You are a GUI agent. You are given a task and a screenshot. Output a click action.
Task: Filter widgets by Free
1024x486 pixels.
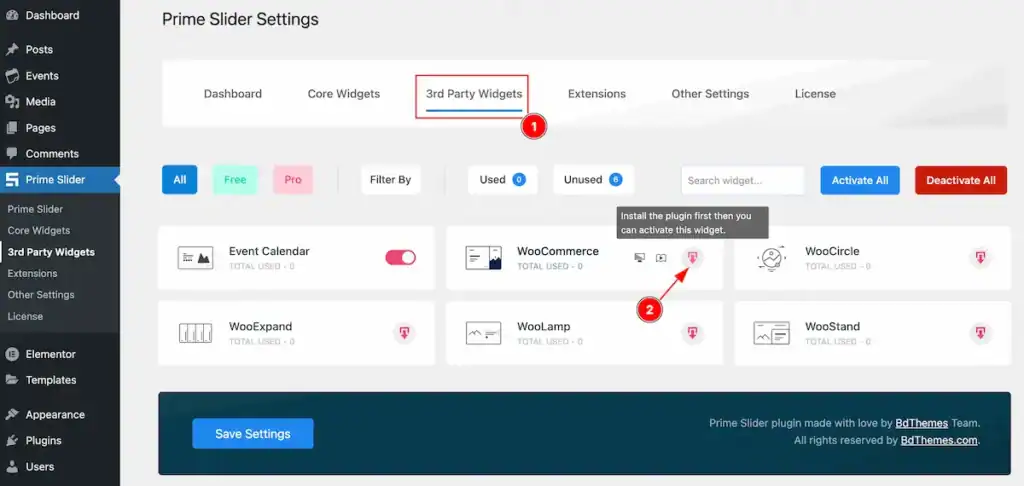[x=235, y=180]
